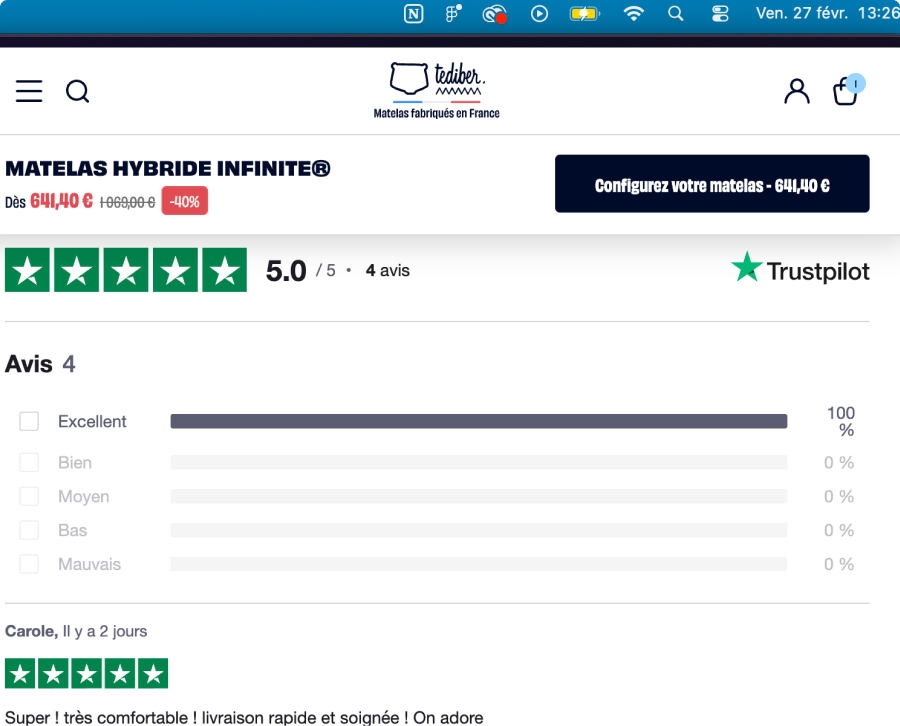Click the Trustpilot logo
The height and width of the screenshot is (726, 900).
click(800, 269)
